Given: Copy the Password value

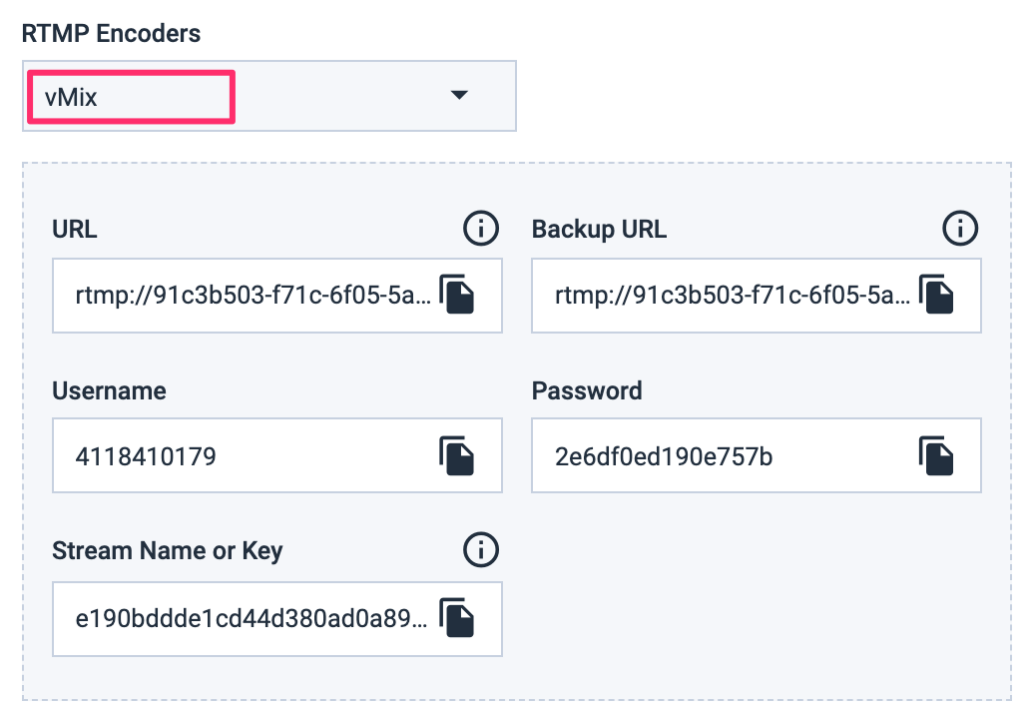Looking at the screenshot, I should coord(937,456).
